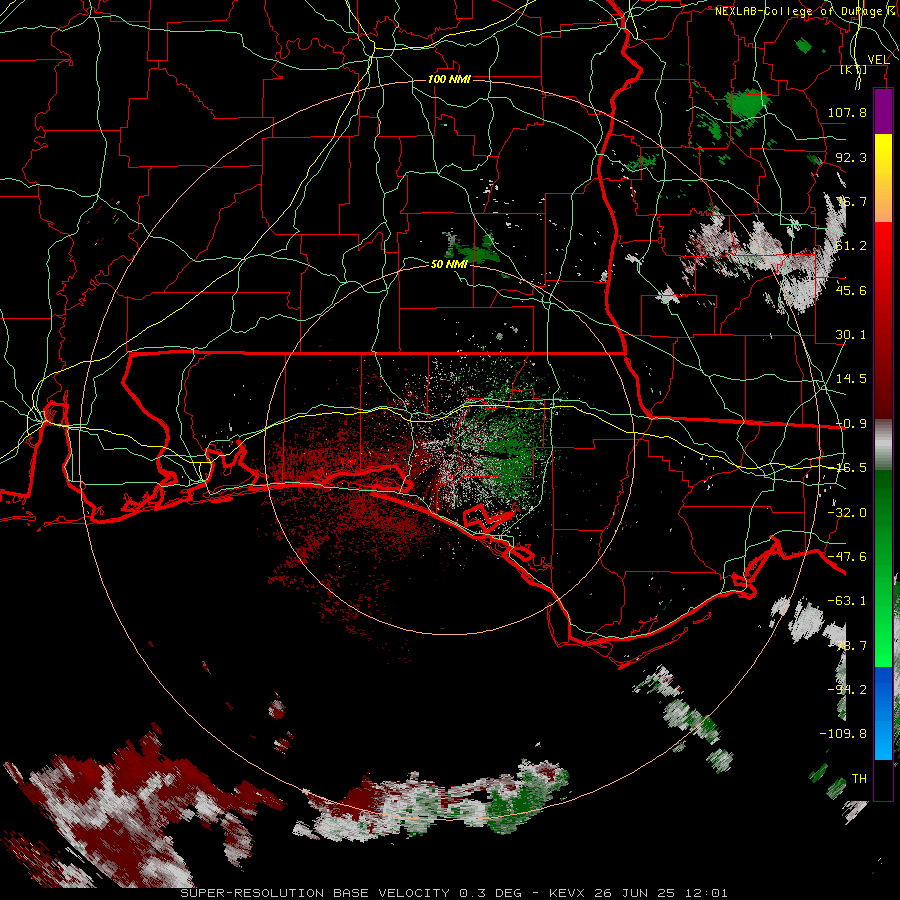Select the 100 NMI range ring label

tap(449, 79)
